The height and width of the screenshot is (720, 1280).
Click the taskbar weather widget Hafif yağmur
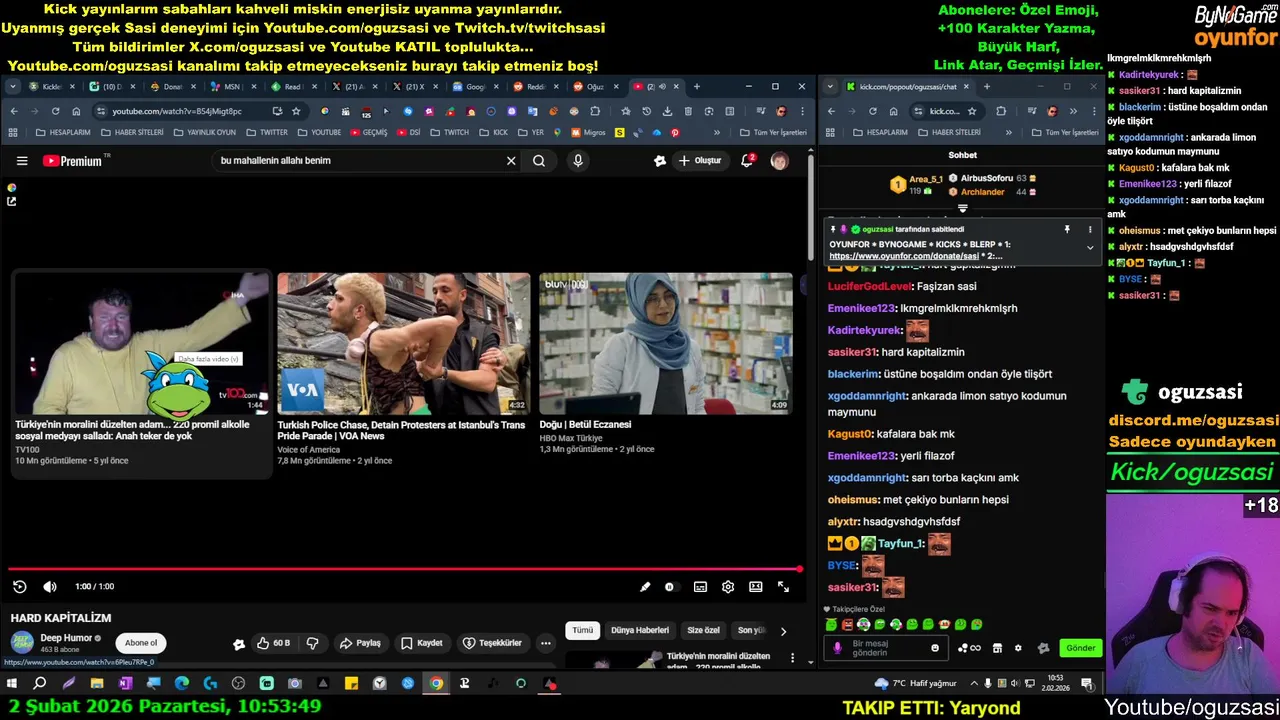point(915,684)
